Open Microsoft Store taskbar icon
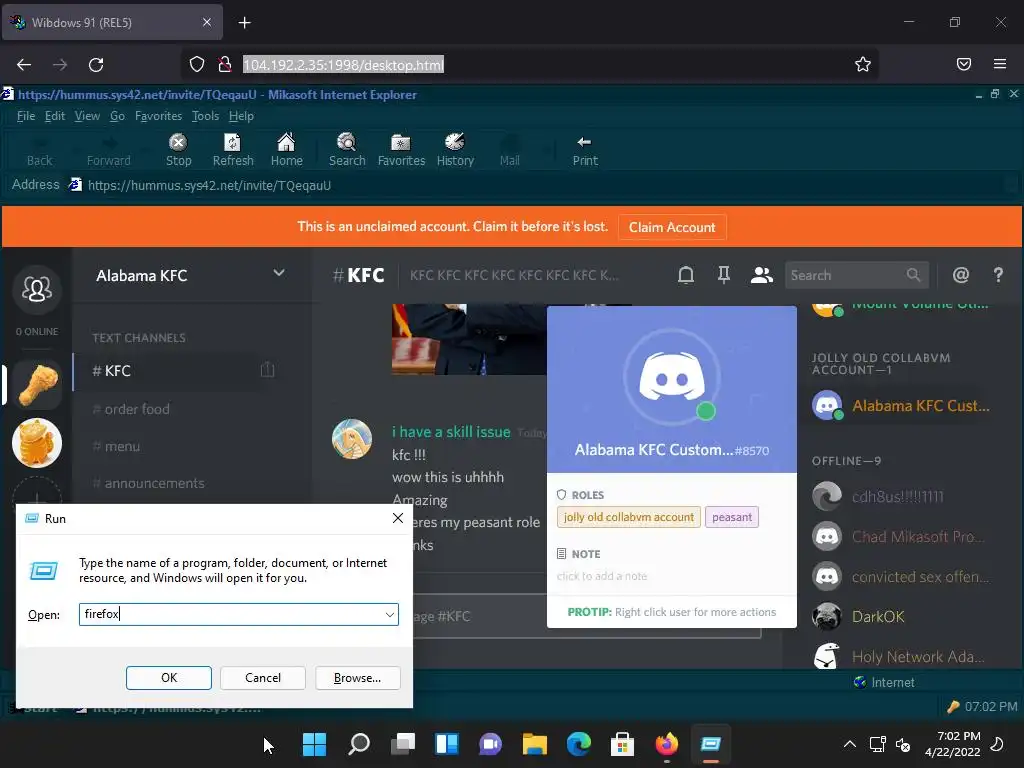 point(622,744)
